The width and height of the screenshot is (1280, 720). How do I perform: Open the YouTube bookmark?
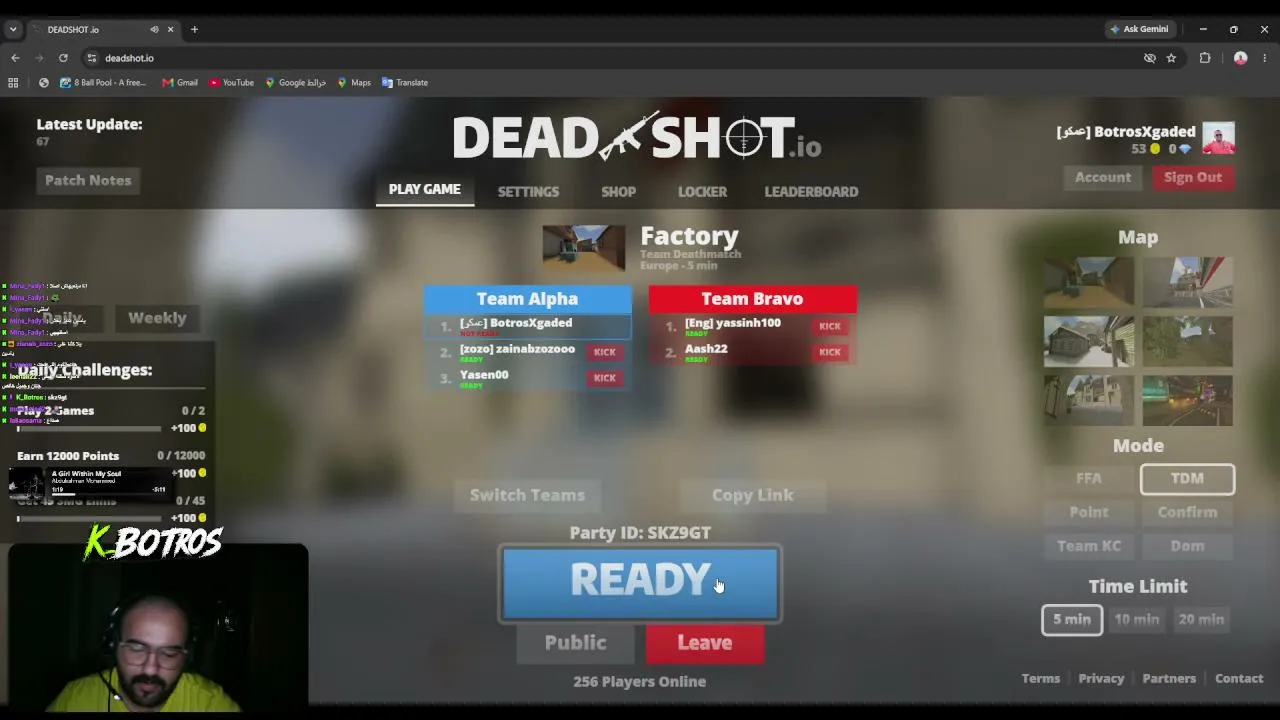coord(231,83)
